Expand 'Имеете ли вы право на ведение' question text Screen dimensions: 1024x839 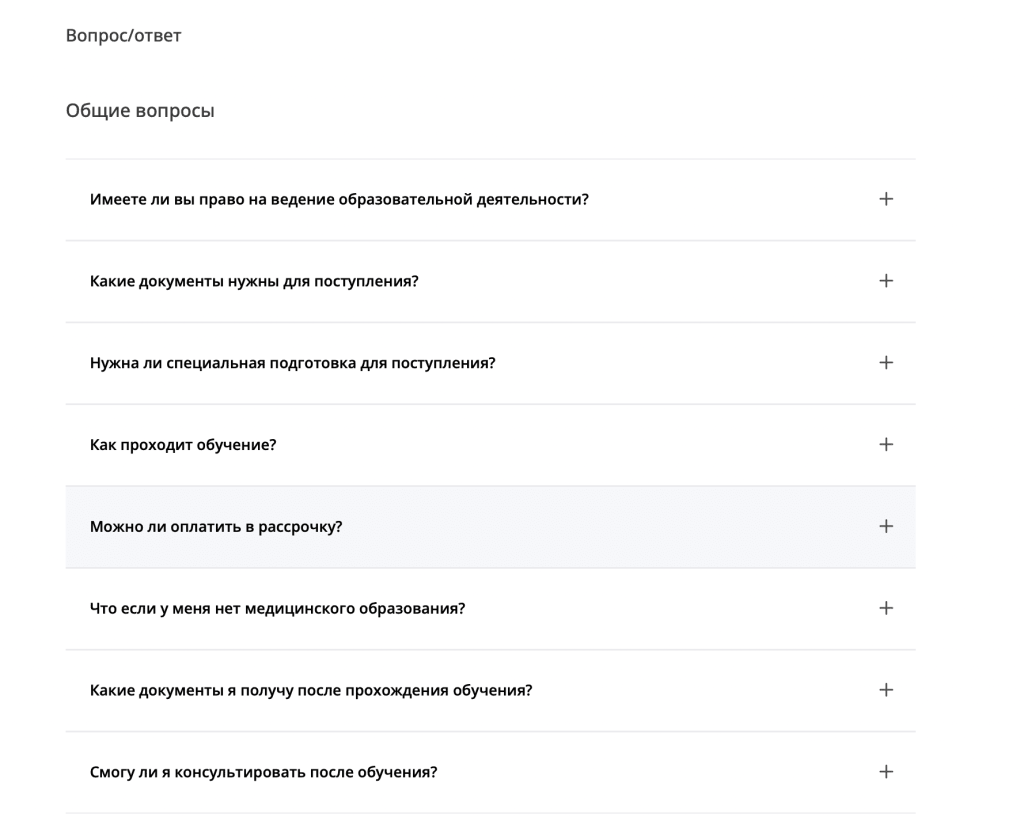(x=339, y=200)
